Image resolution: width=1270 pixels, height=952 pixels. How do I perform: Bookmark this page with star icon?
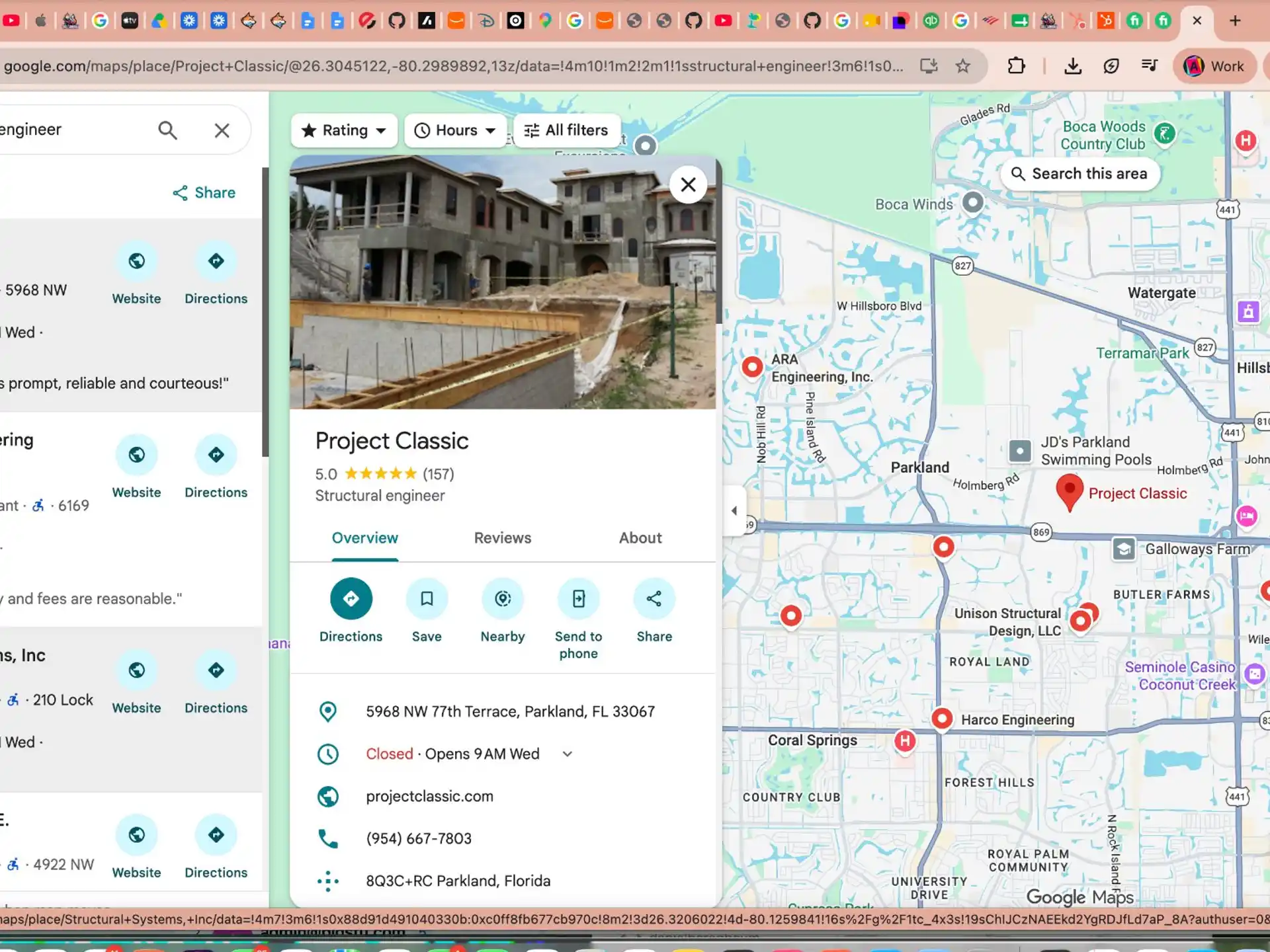click(963, 66)
